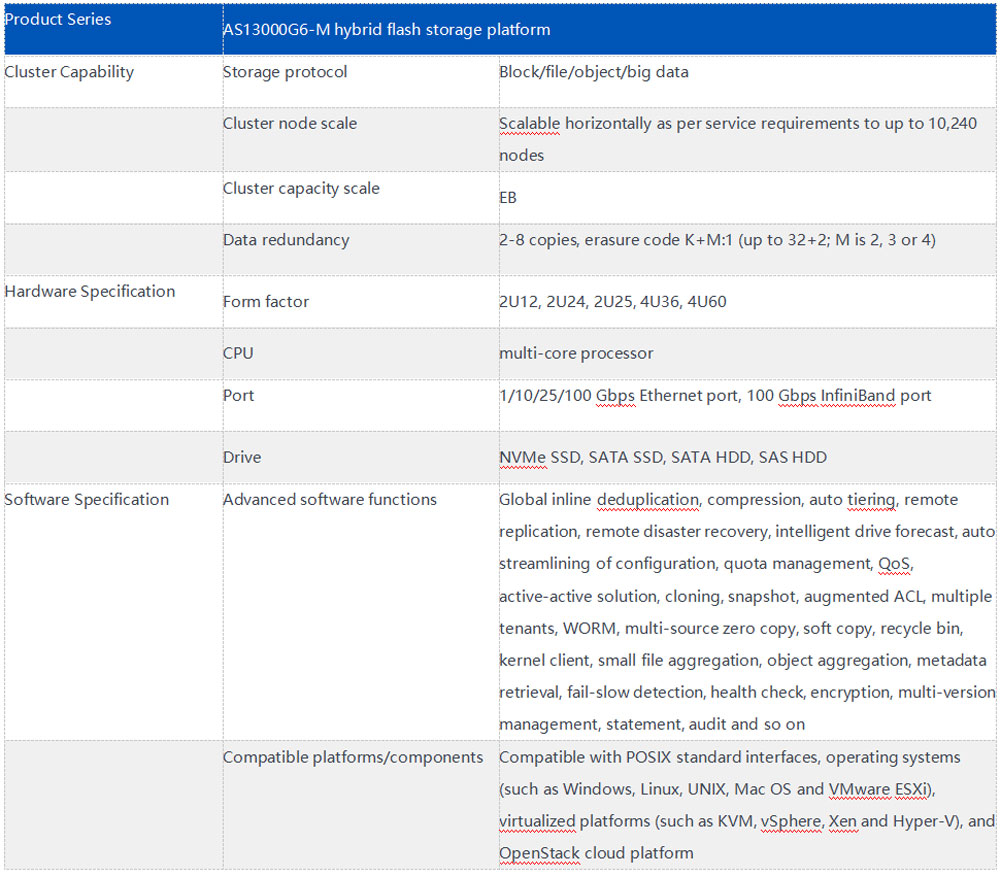The height and width of the screenshot is (876, 1000).
Task: Click the underlined word 'ESXi'
Action: [912, 789]
